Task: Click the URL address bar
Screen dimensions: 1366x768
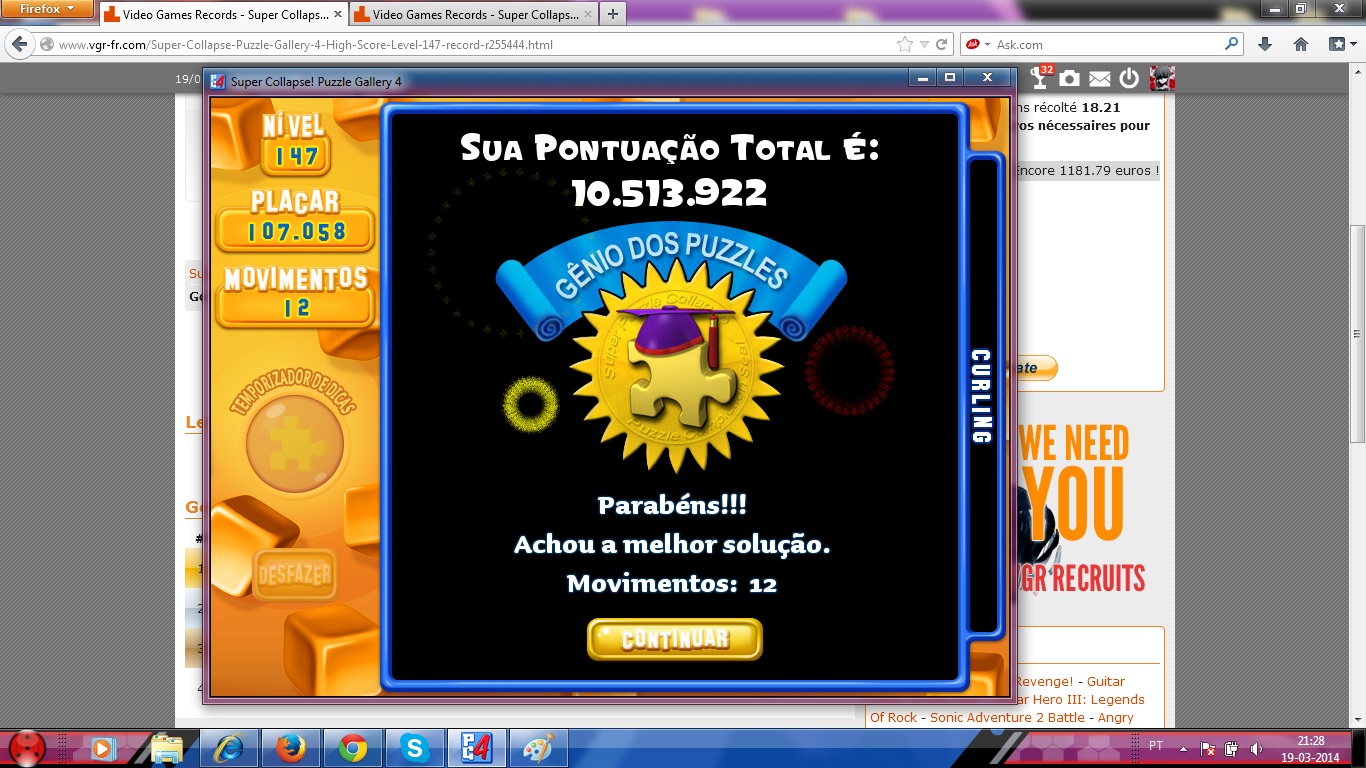Action: pyautogui.click(x=470, y=45)
